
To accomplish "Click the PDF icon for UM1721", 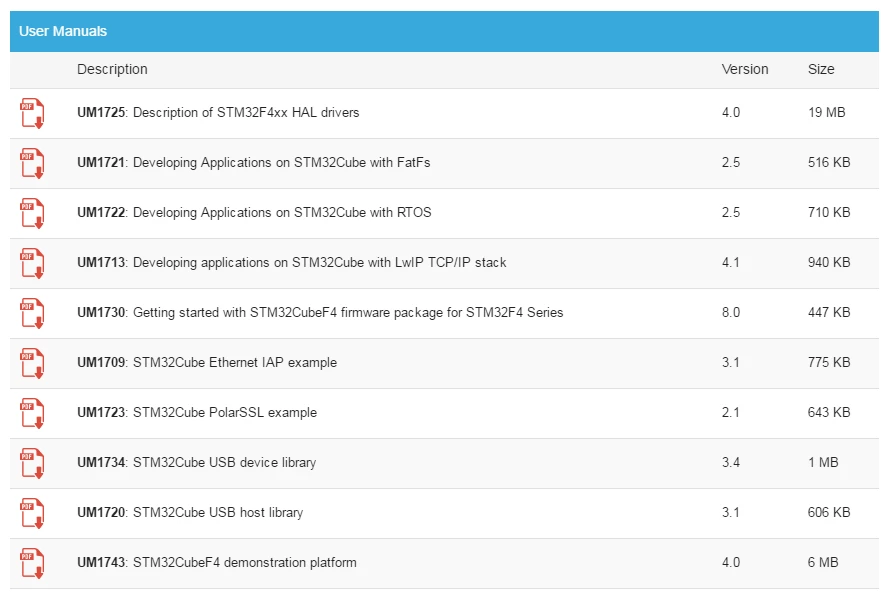I will coord(32,163).
